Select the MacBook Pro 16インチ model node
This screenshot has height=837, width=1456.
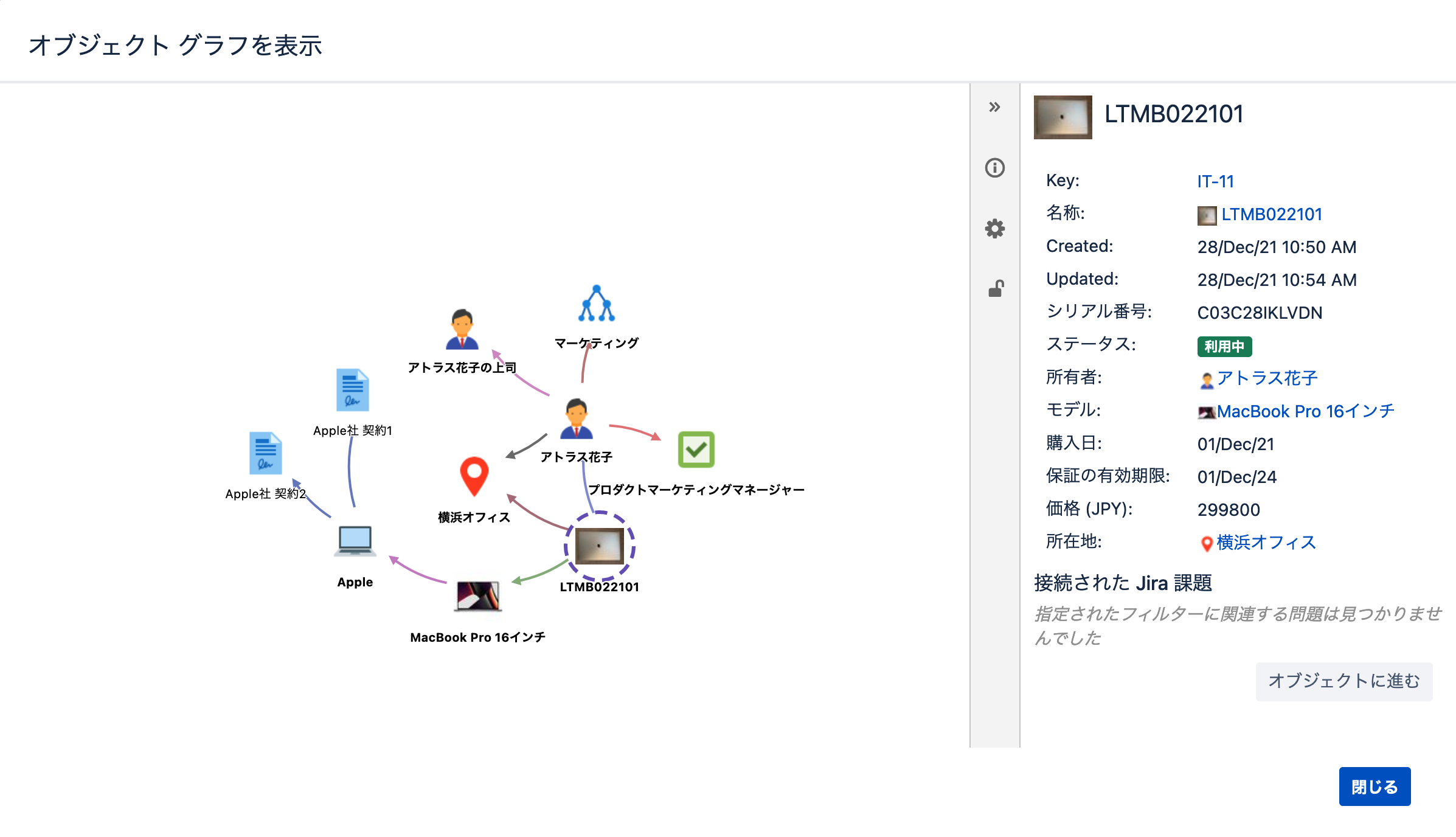(478, 596)
